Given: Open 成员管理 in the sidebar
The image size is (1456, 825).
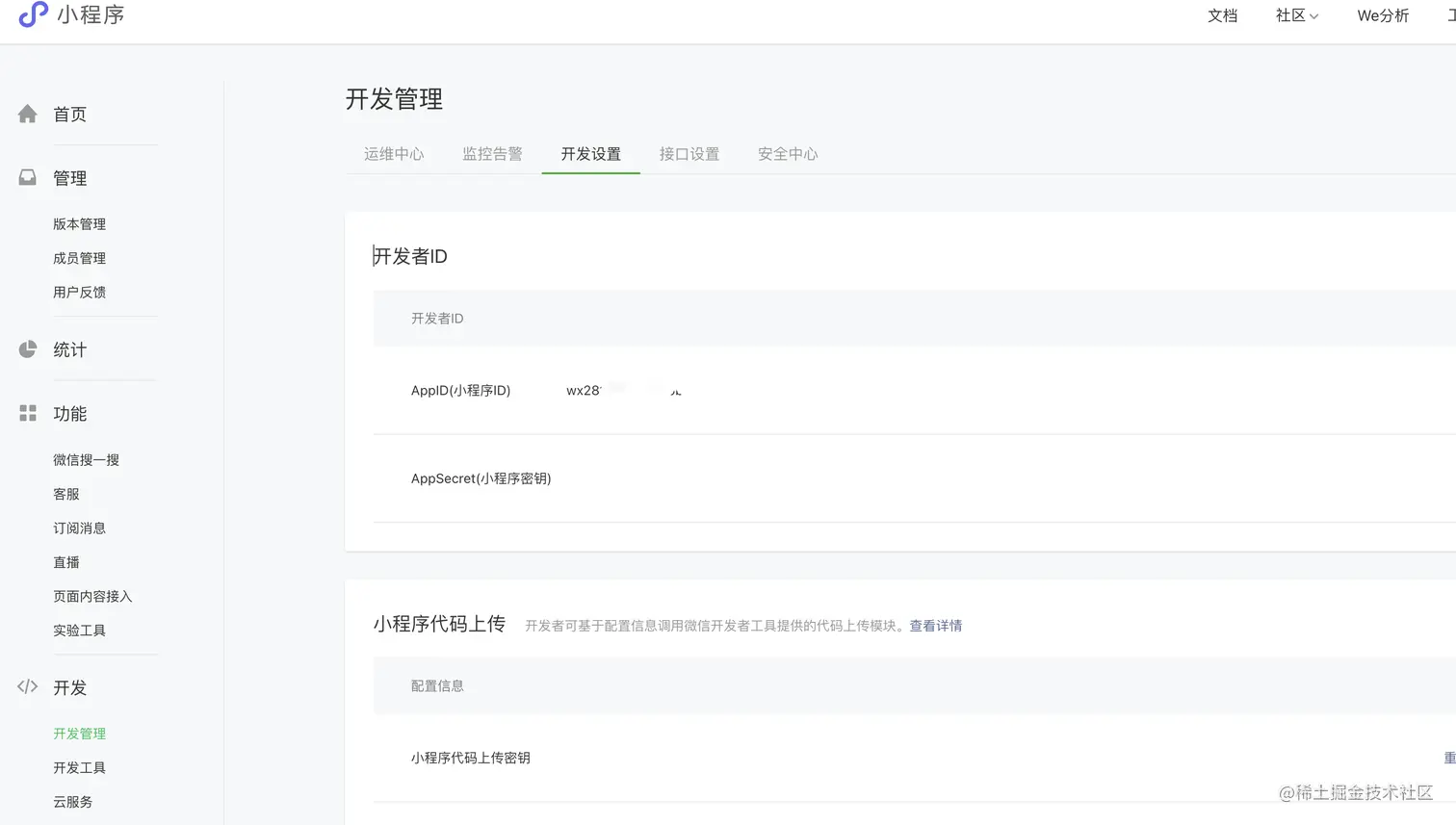Looking at the screenshot, I should pyautogui.click(x=79, y=258).
